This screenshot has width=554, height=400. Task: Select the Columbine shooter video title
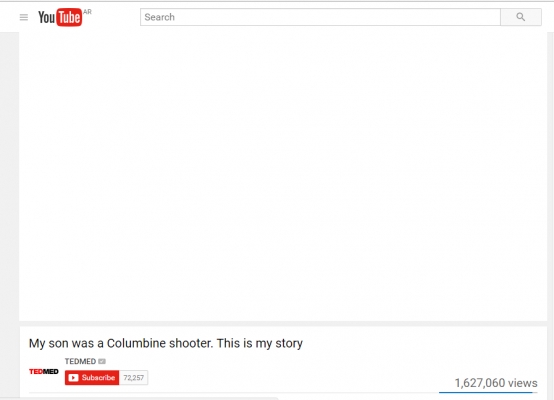click(x=166, y=343)
